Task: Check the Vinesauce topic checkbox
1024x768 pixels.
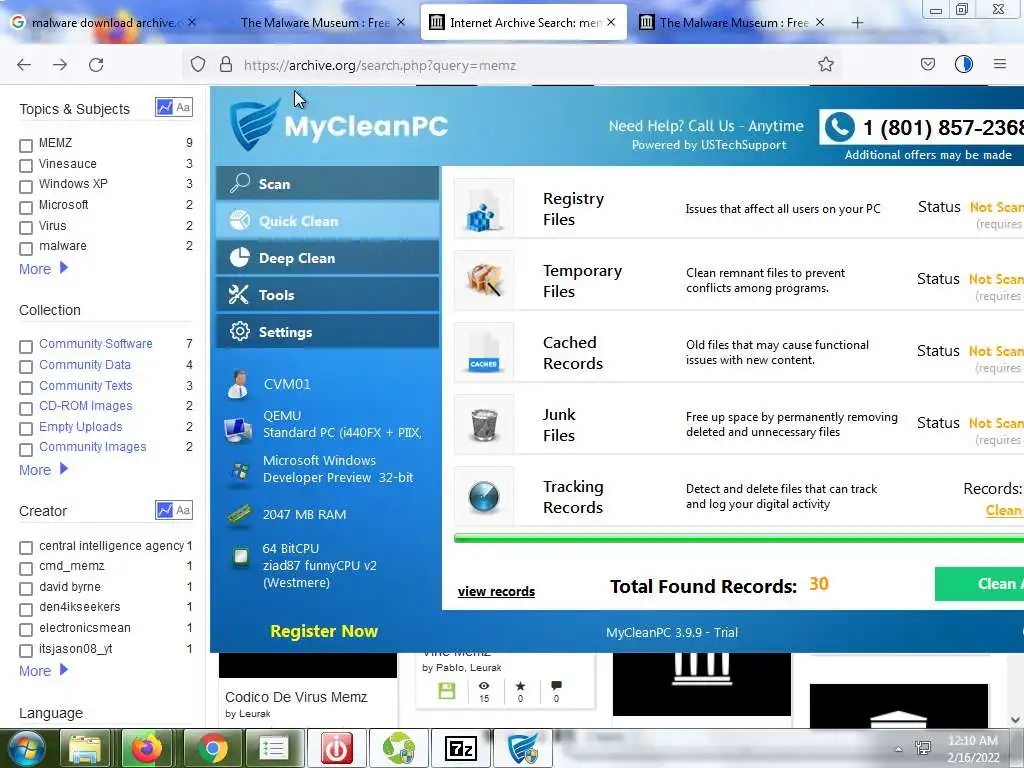Action: (26, 166)
